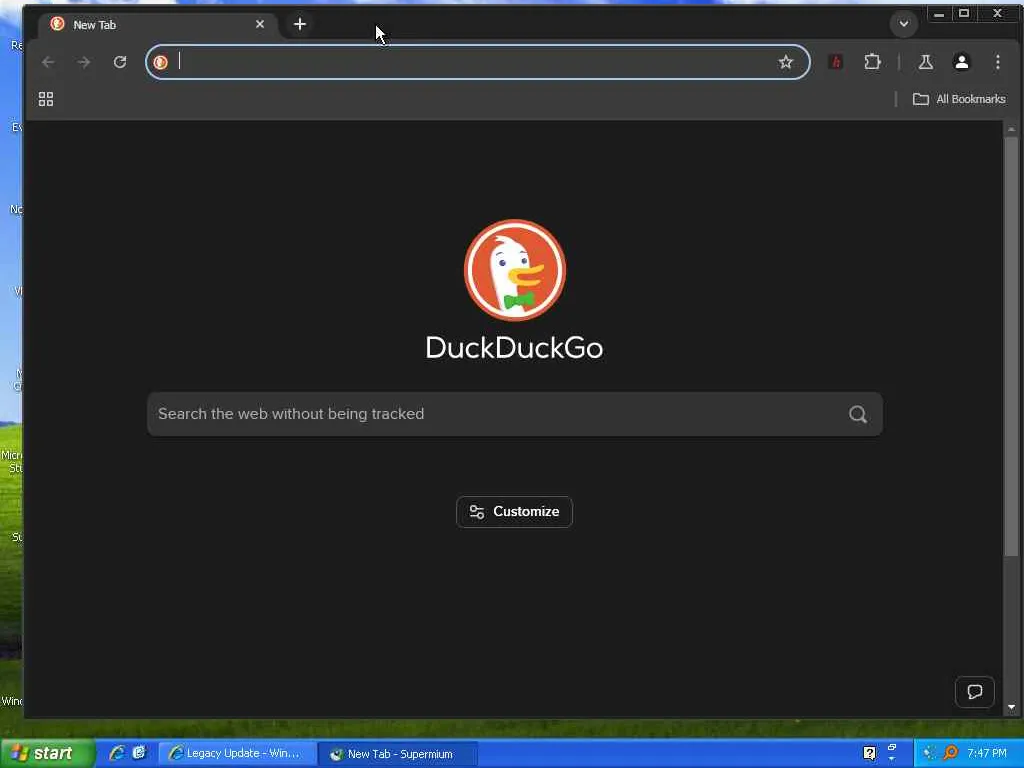Click the help question mark tray icon
1024x768 pixels.
(x=869, y=753)
